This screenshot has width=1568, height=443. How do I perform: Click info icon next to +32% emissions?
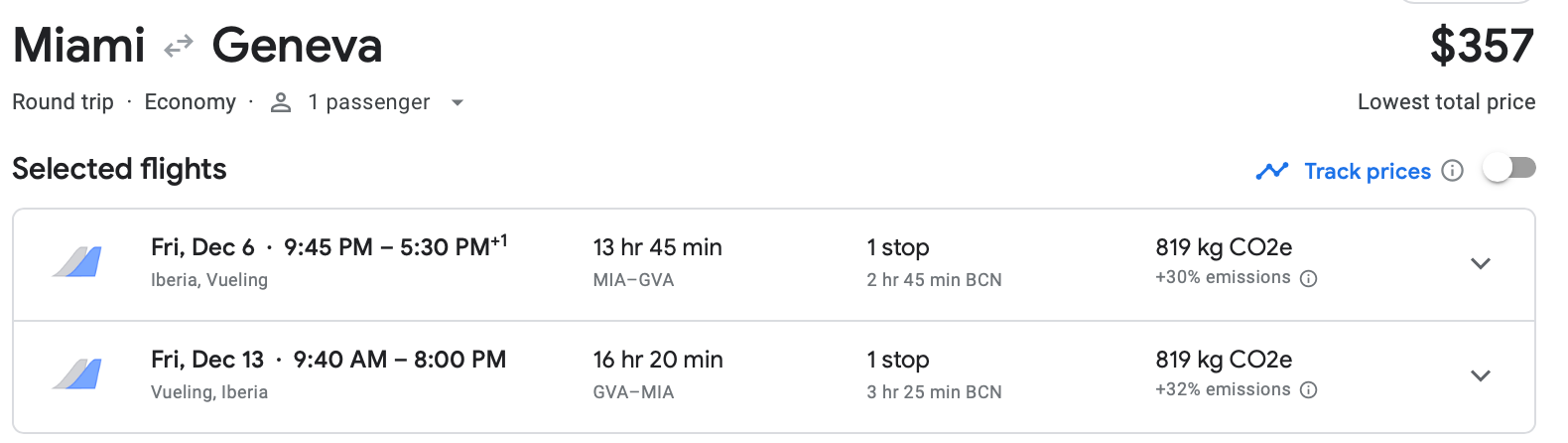pyautogui.click(x=1309, y=390)
